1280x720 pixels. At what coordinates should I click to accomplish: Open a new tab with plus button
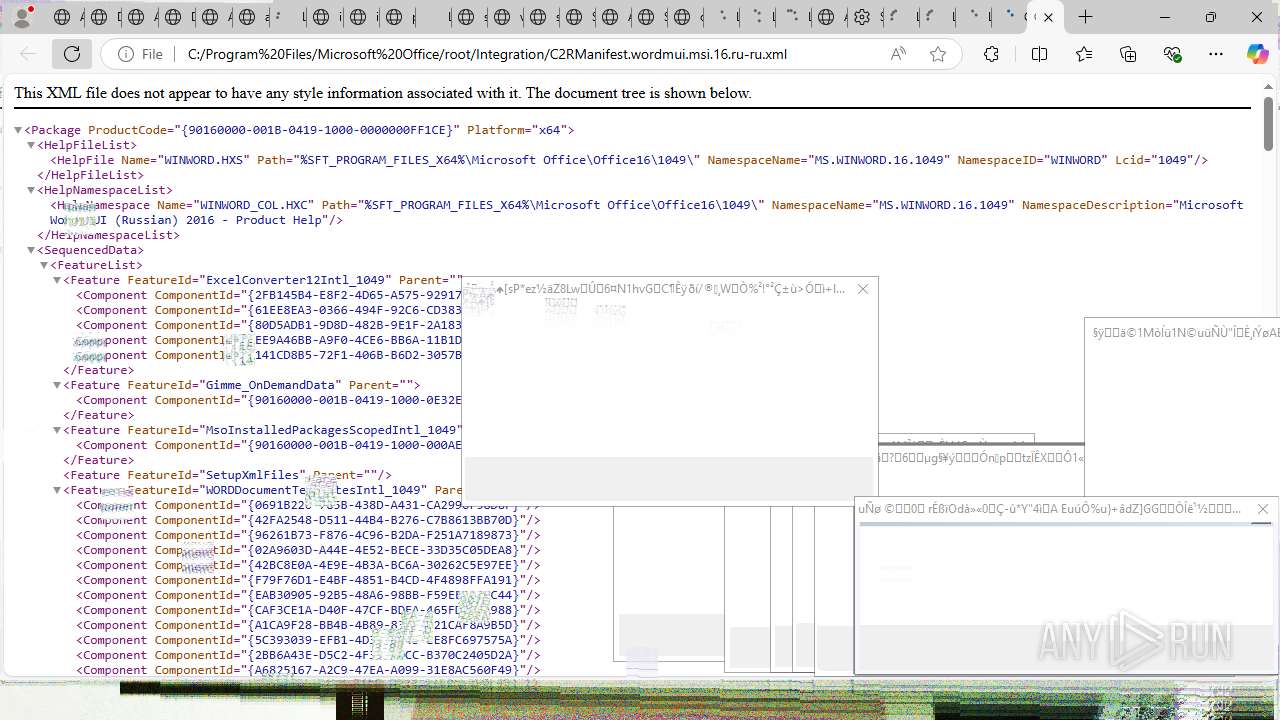[1085, 17]
